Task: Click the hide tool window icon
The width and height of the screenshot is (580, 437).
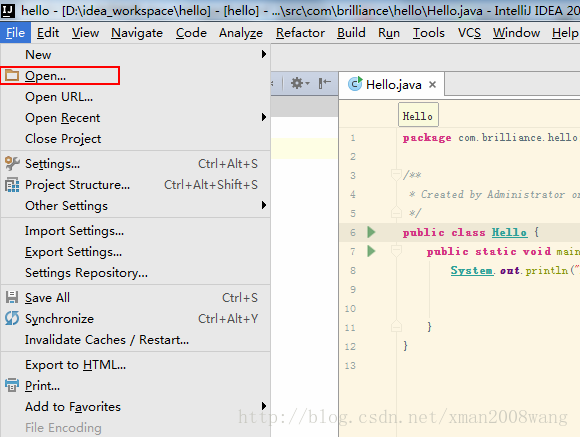Action: 324,83
